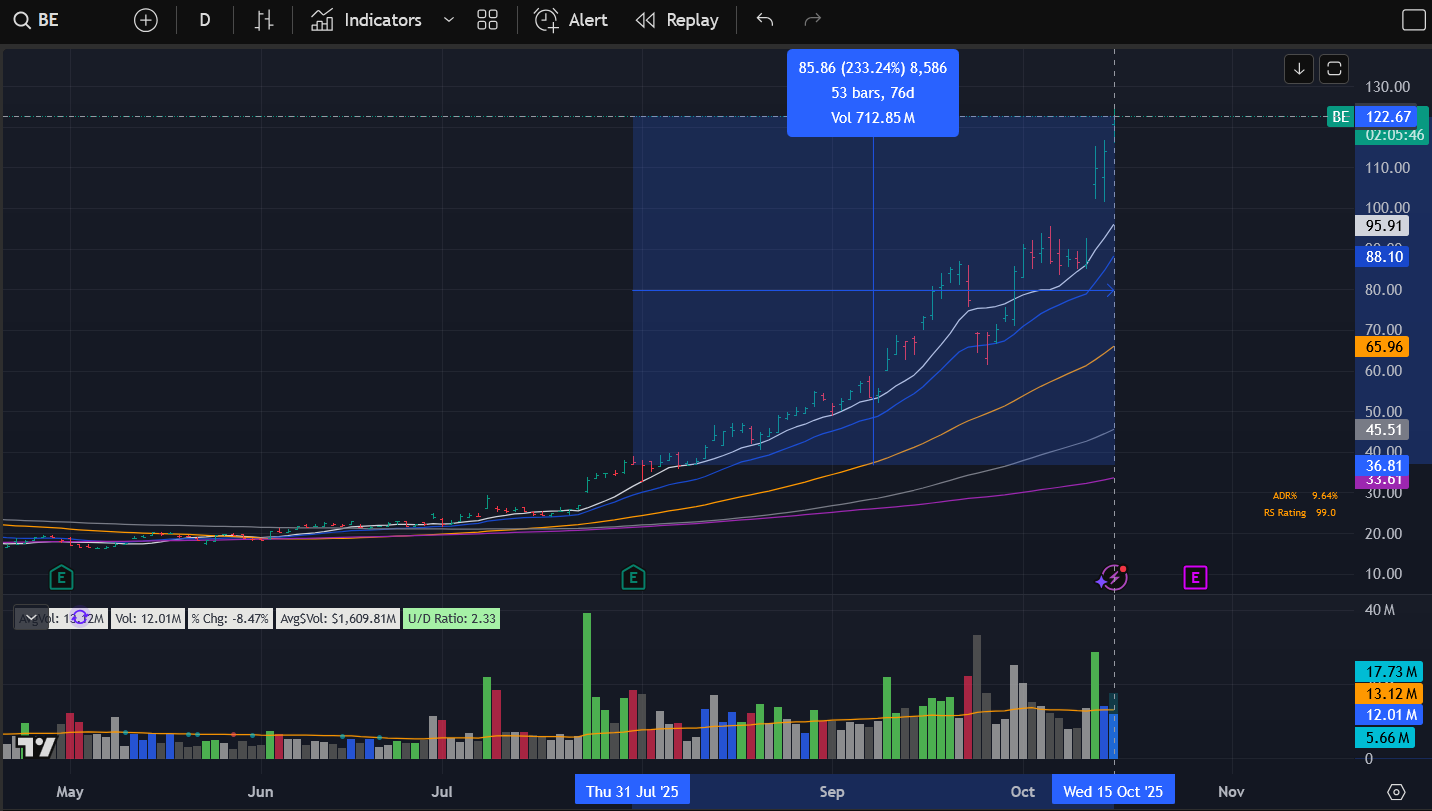This screenshot has height=811, width=1432.
Task: Open chart settings gear at bottom right
Action: coord(1397,791)
